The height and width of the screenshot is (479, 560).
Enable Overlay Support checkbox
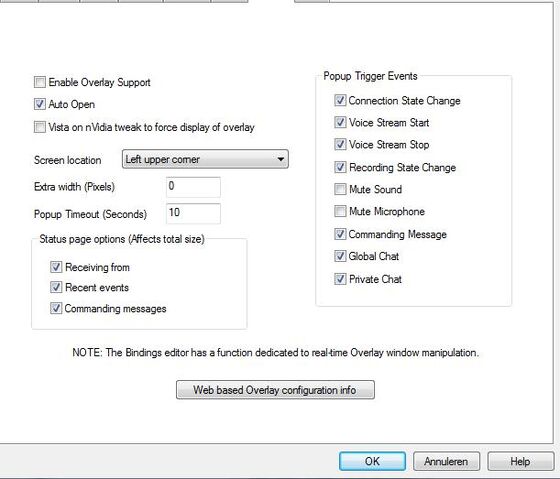pos(40,82)
